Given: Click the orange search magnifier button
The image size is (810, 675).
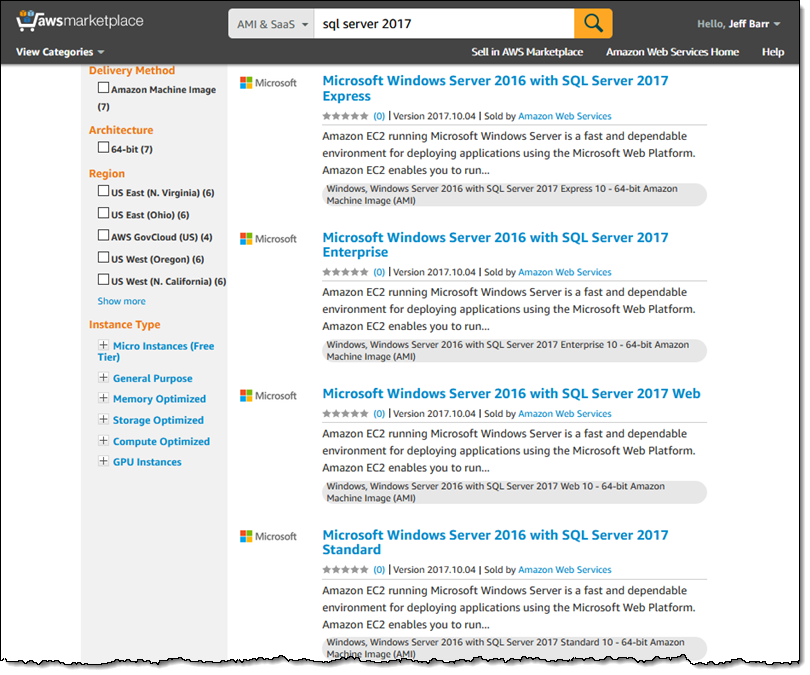Looking at the screenshot, I should click(593, 23).
